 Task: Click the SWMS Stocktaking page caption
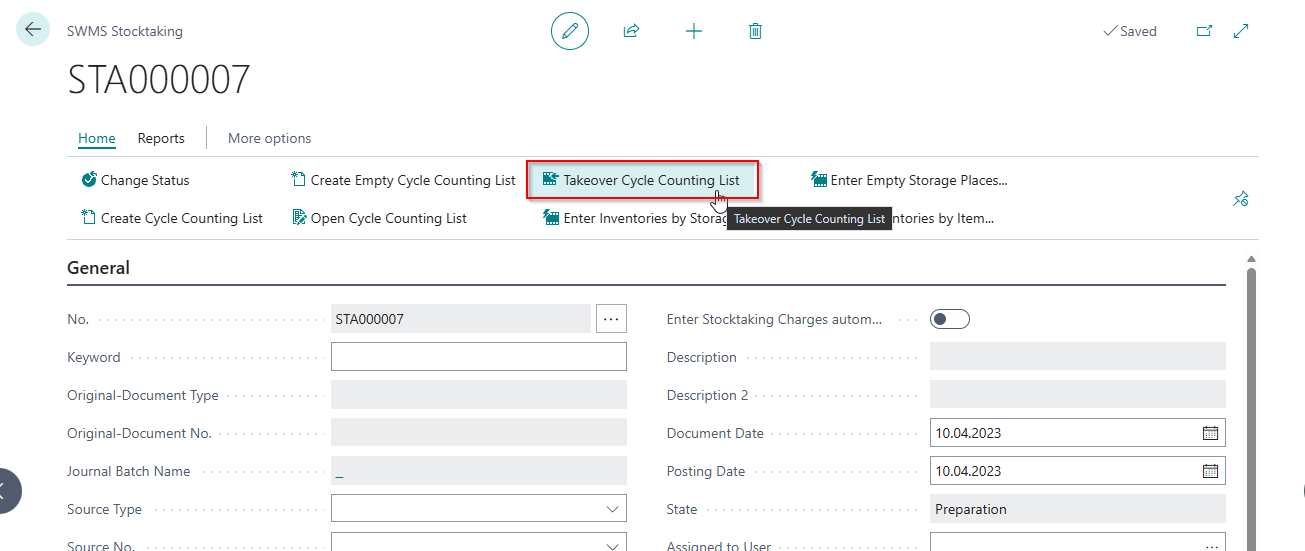125,31
